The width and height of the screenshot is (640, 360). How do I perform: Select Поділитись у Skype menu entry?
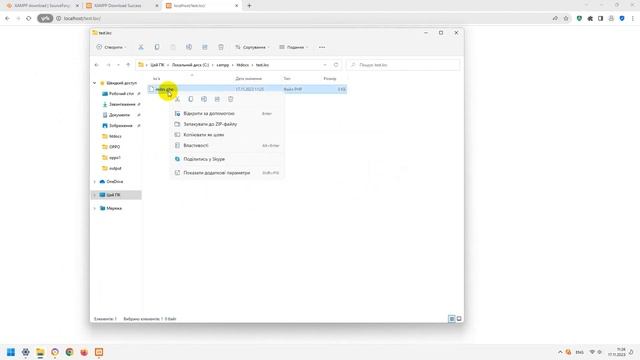pos(227,159)
